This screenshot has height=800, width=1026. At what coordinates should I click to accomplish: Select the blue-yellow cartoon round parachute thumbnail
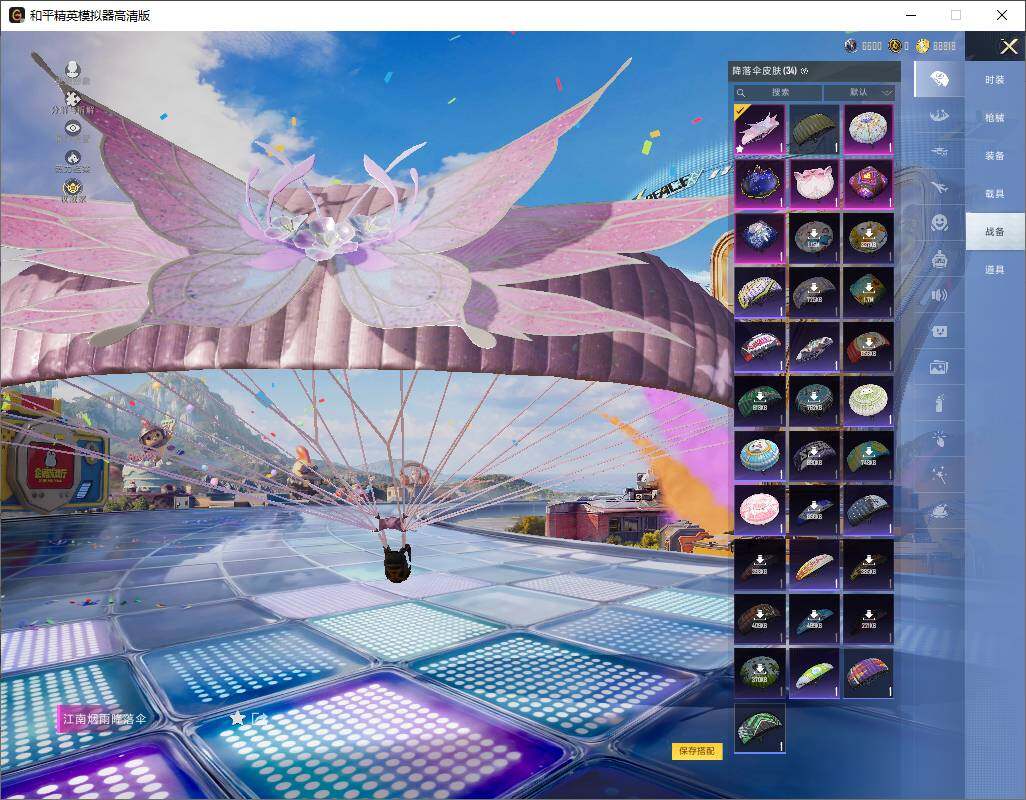tap(760, 455)
